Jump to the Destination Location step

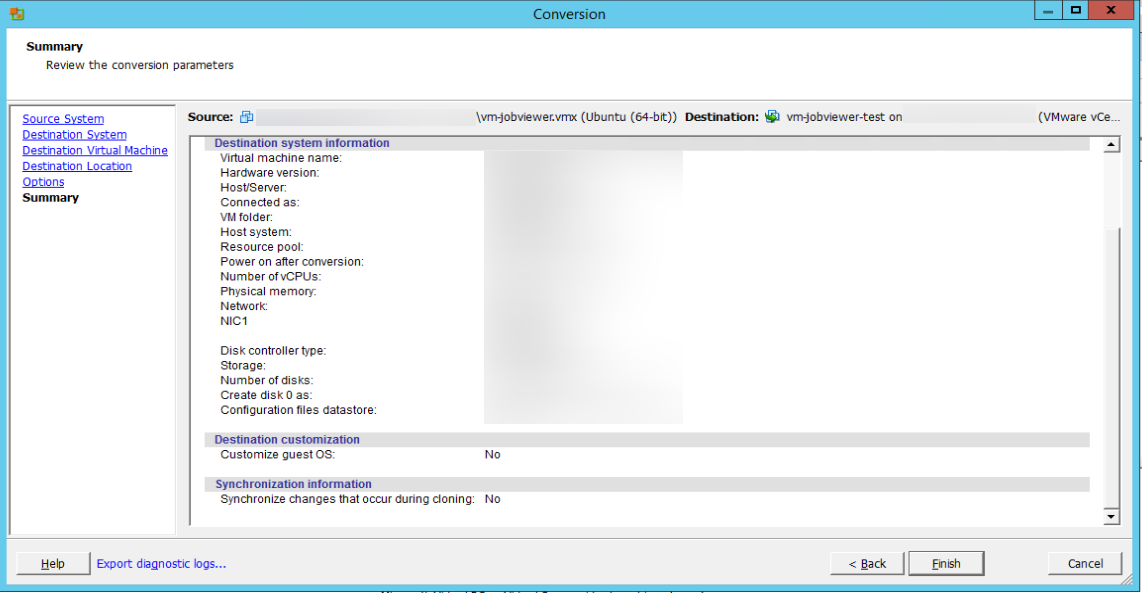coord(77,166)
